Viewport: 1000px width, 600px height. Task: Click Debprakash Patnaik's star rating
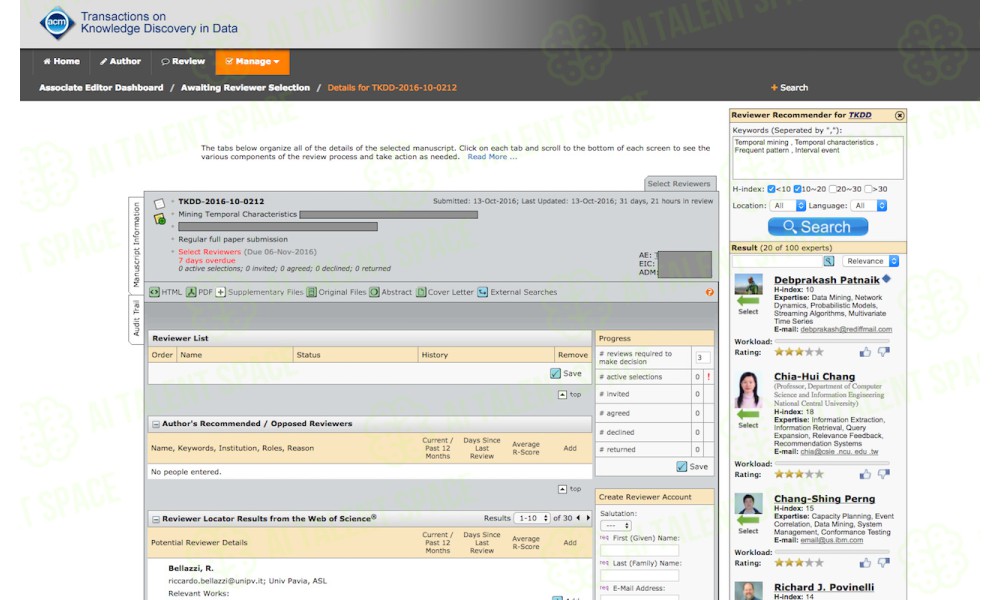(x=798, y=352)
